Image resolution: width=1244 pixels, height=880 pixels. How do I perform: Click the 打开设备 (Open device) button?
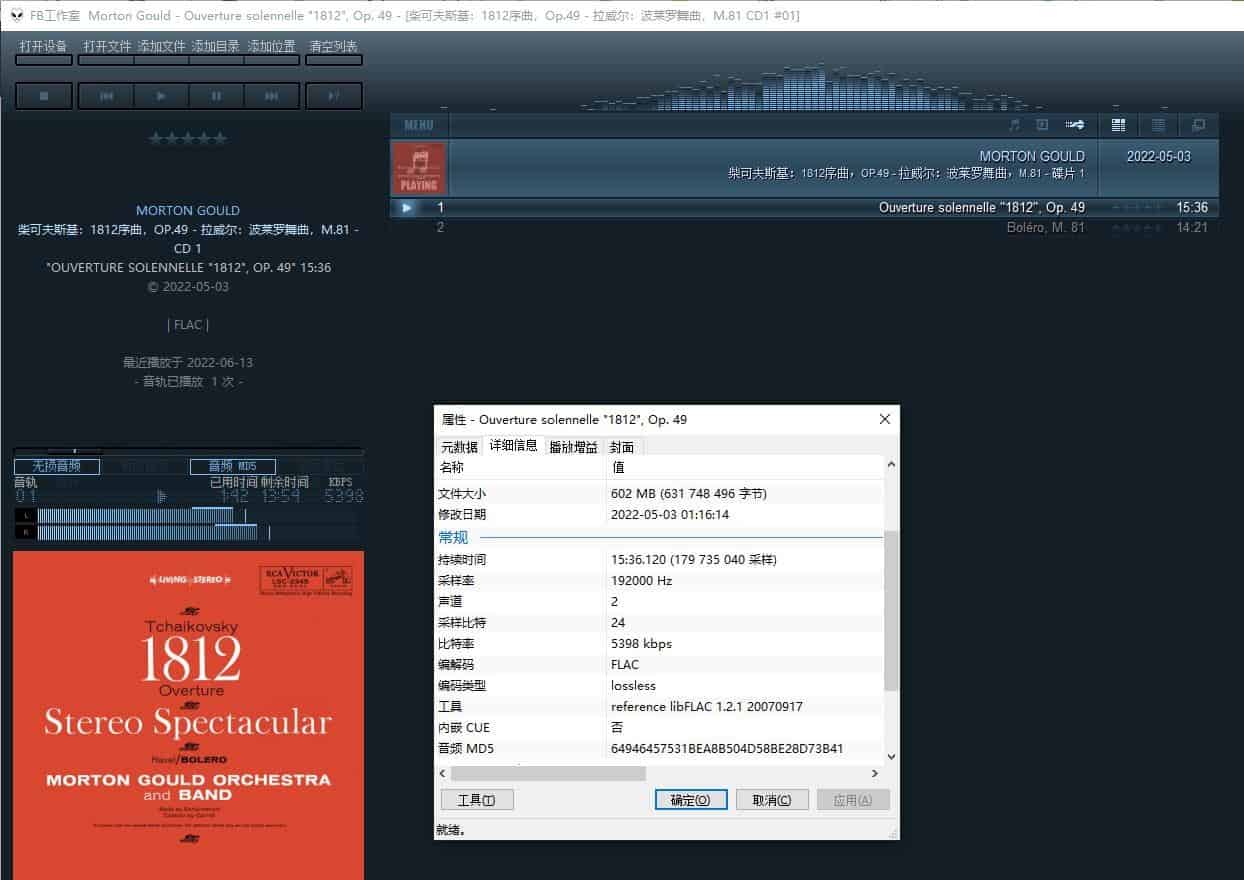pyautogui.click(x=44, y=51)
